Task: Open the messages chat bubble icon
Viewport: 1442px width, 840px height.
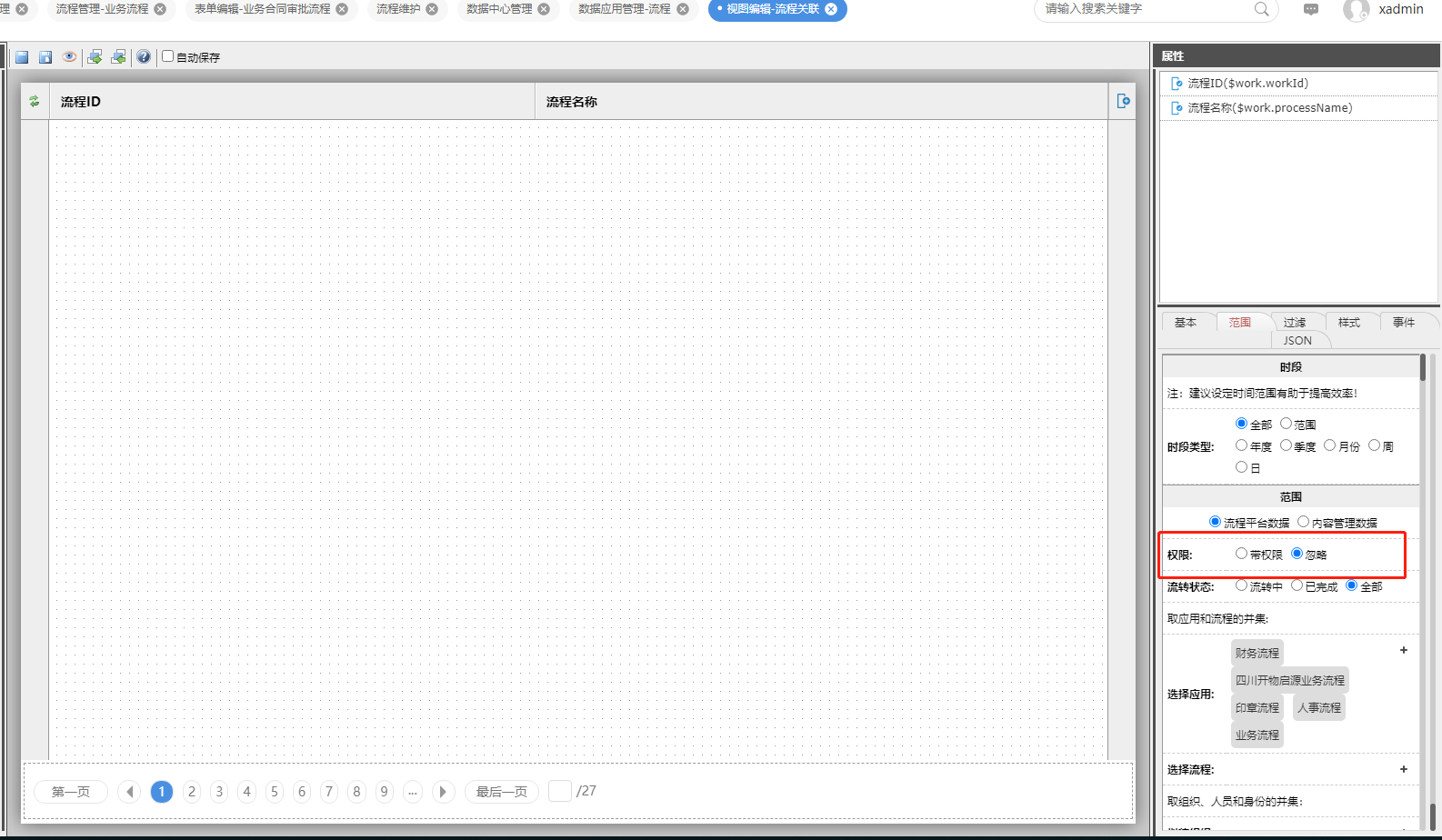Action: click(x=1311, y=9)
